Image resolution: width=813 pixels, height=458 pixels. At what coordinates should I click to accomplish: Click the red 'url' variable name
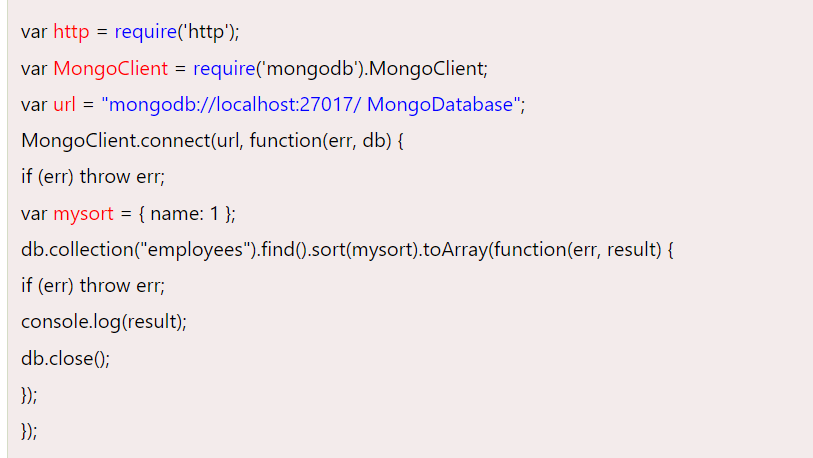(65, 104)
